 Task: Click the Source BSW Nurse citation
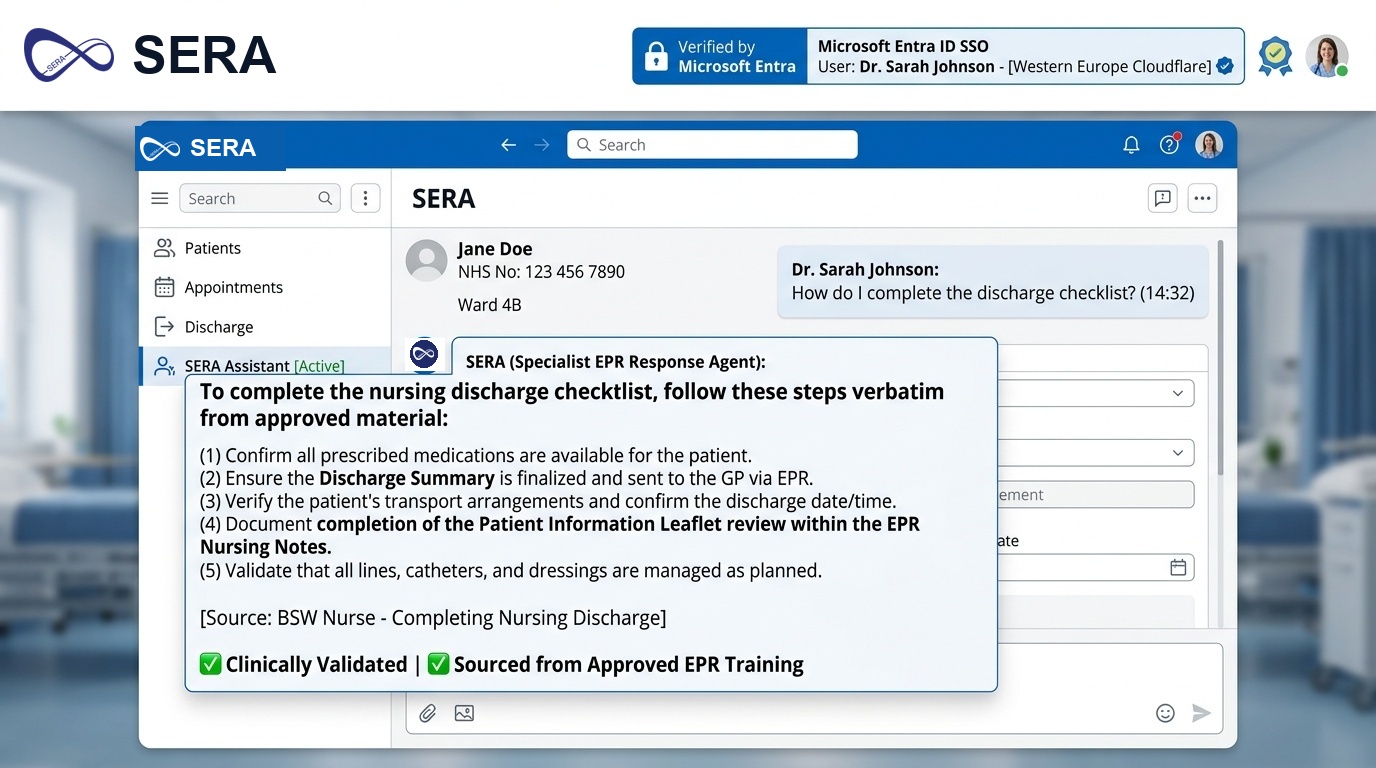tap(433, 618)
